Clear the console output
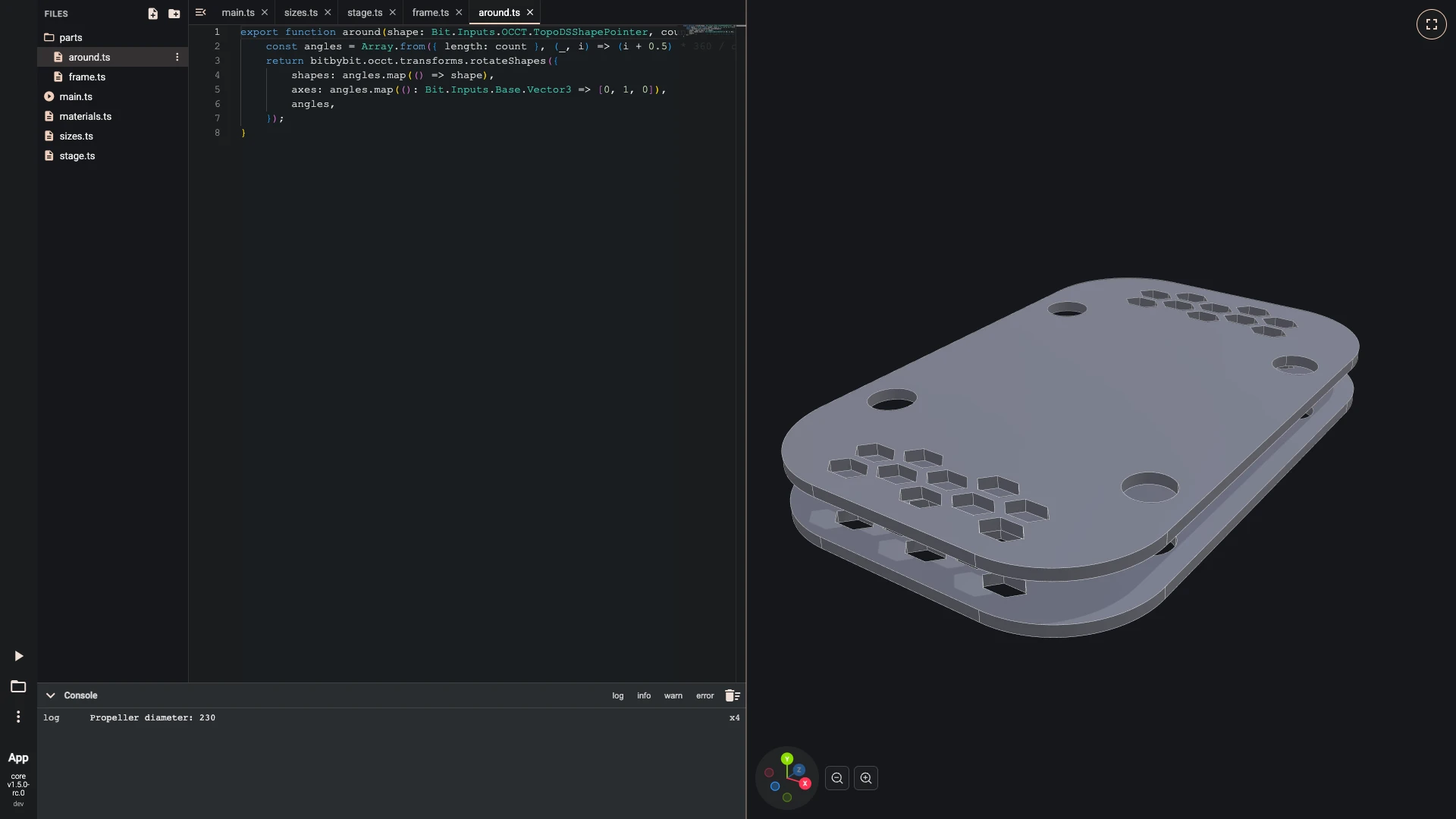The width and height of the screenshot is (1456, 819). (732, 695)
